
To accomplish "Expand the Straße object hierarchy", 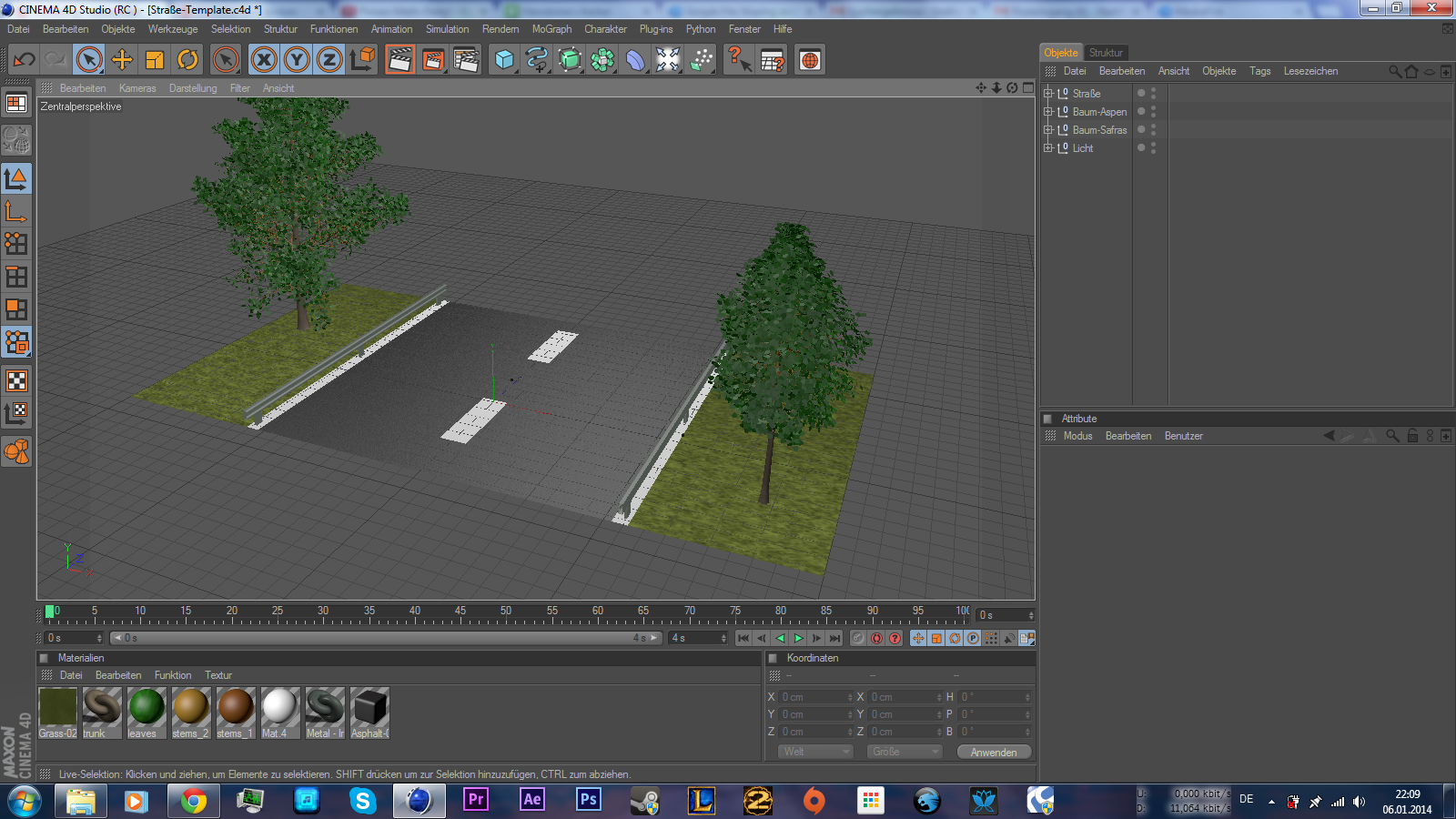I will (x=1047, y=93).
